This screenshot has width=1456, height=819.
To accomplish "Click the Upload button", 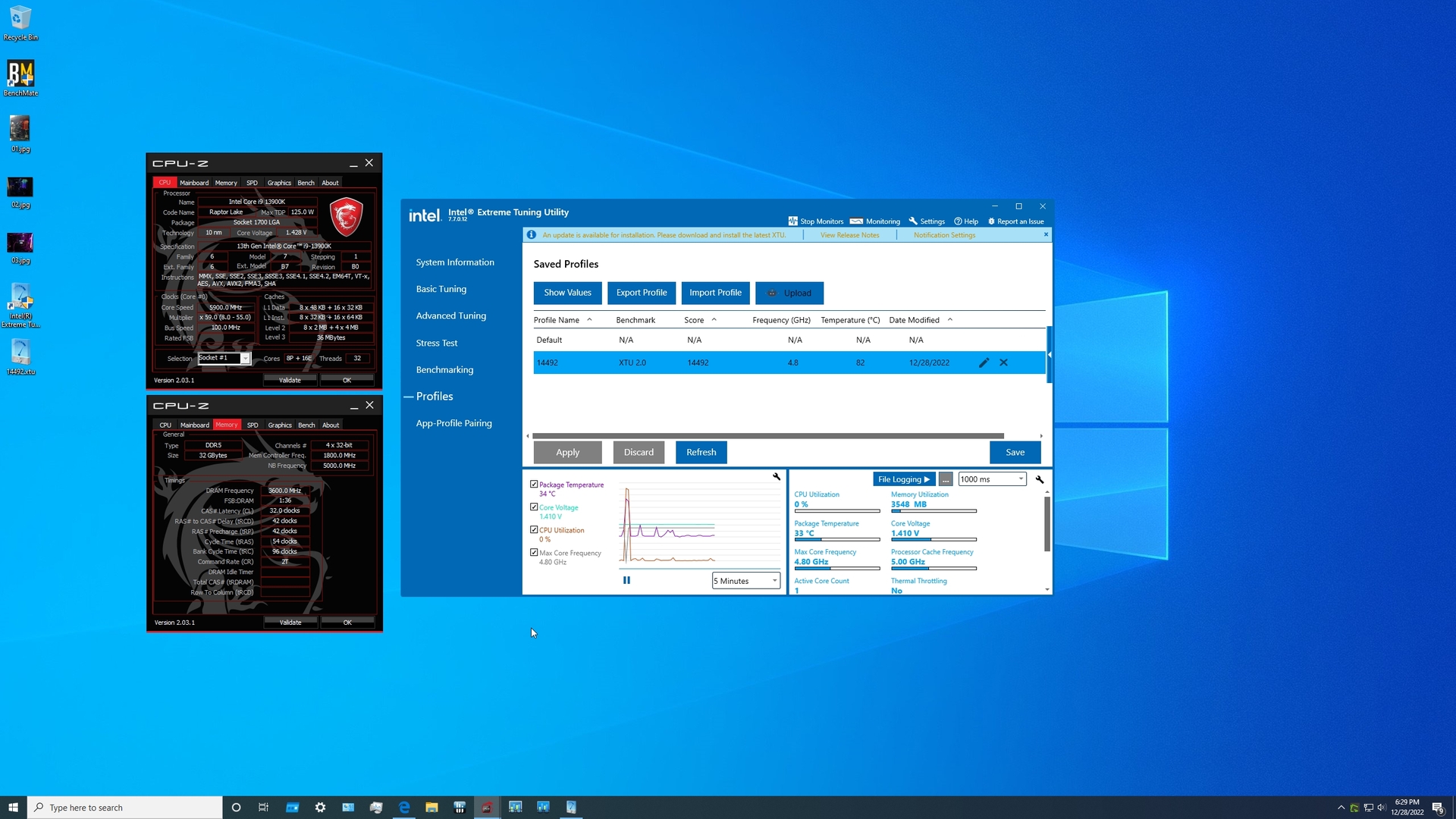I will 789,293.
